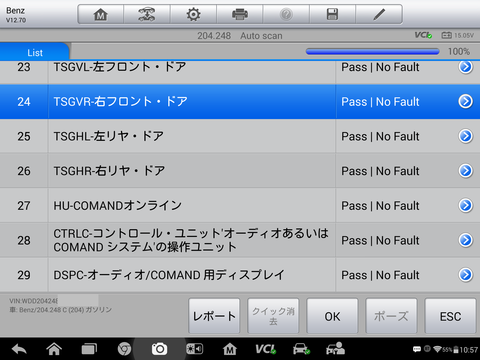This screenshot has height=360, width=480.
Task: Check the VCL connection status icon in the header
Action: (423, 35)
